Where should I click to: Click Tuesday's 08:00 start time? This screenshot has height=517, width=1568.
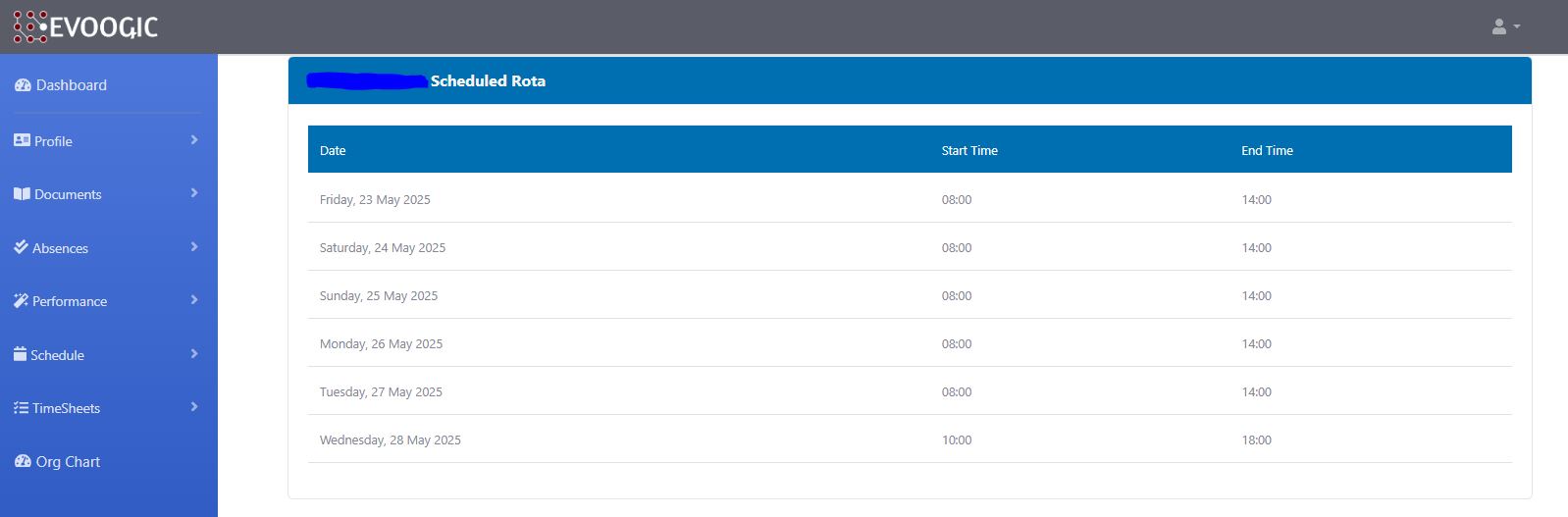(957, 391)
